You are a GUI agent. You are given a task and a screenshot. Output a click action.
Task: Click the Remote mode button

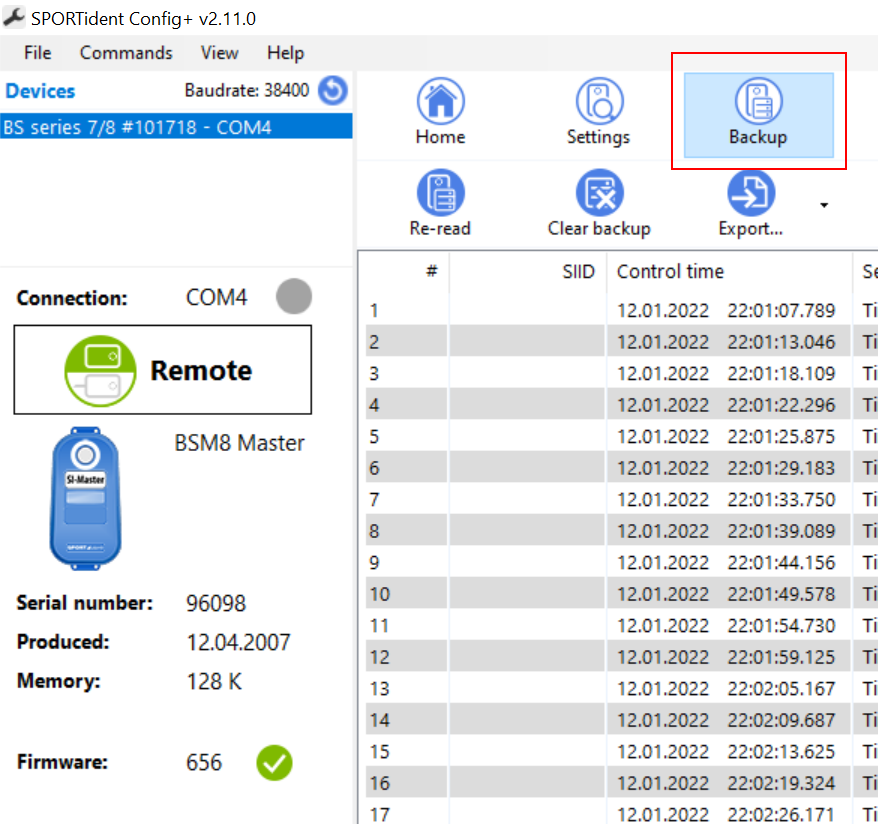coord(162,370)
